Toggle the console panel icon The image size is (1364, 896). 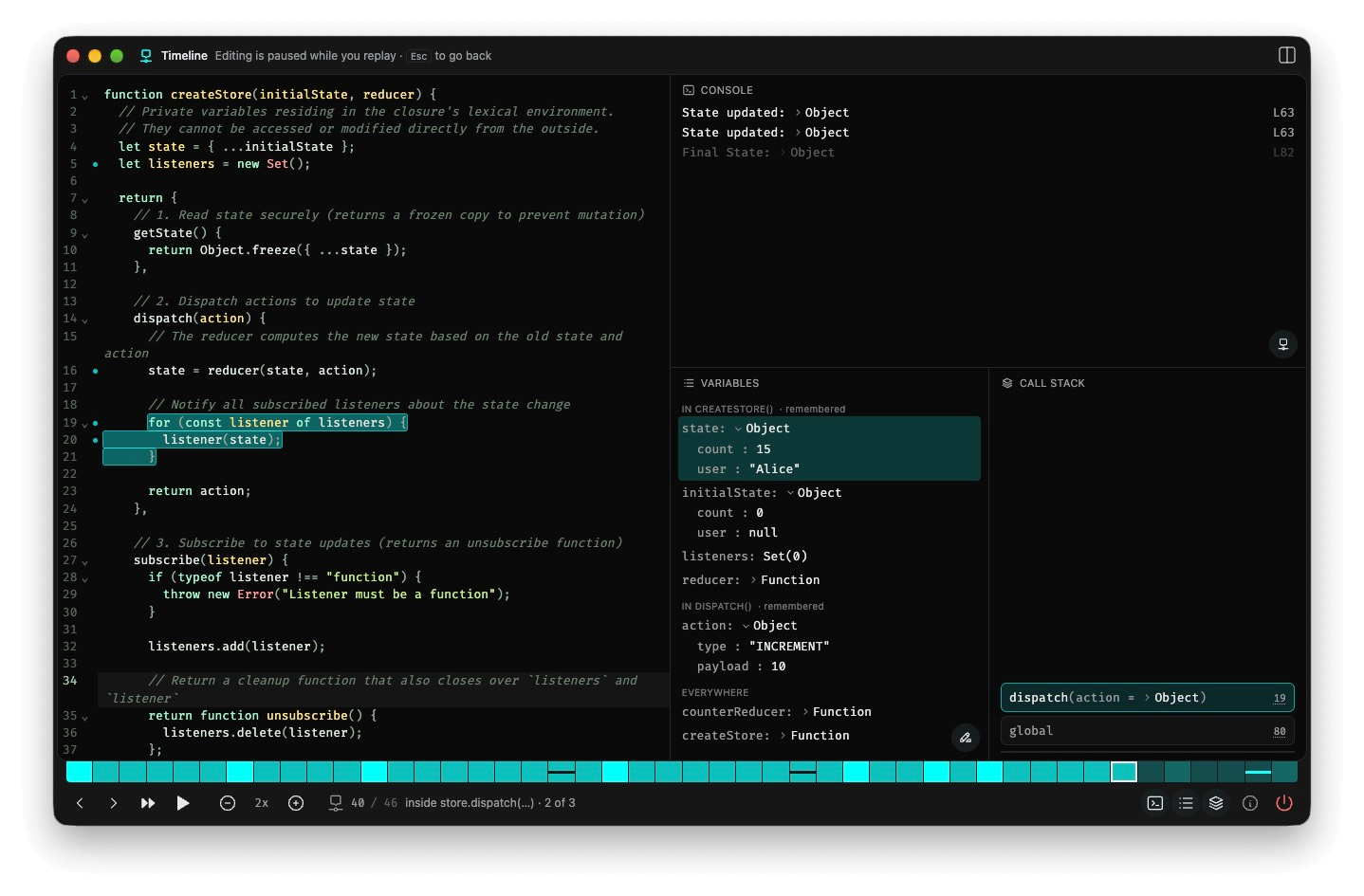click(1155, 803)
